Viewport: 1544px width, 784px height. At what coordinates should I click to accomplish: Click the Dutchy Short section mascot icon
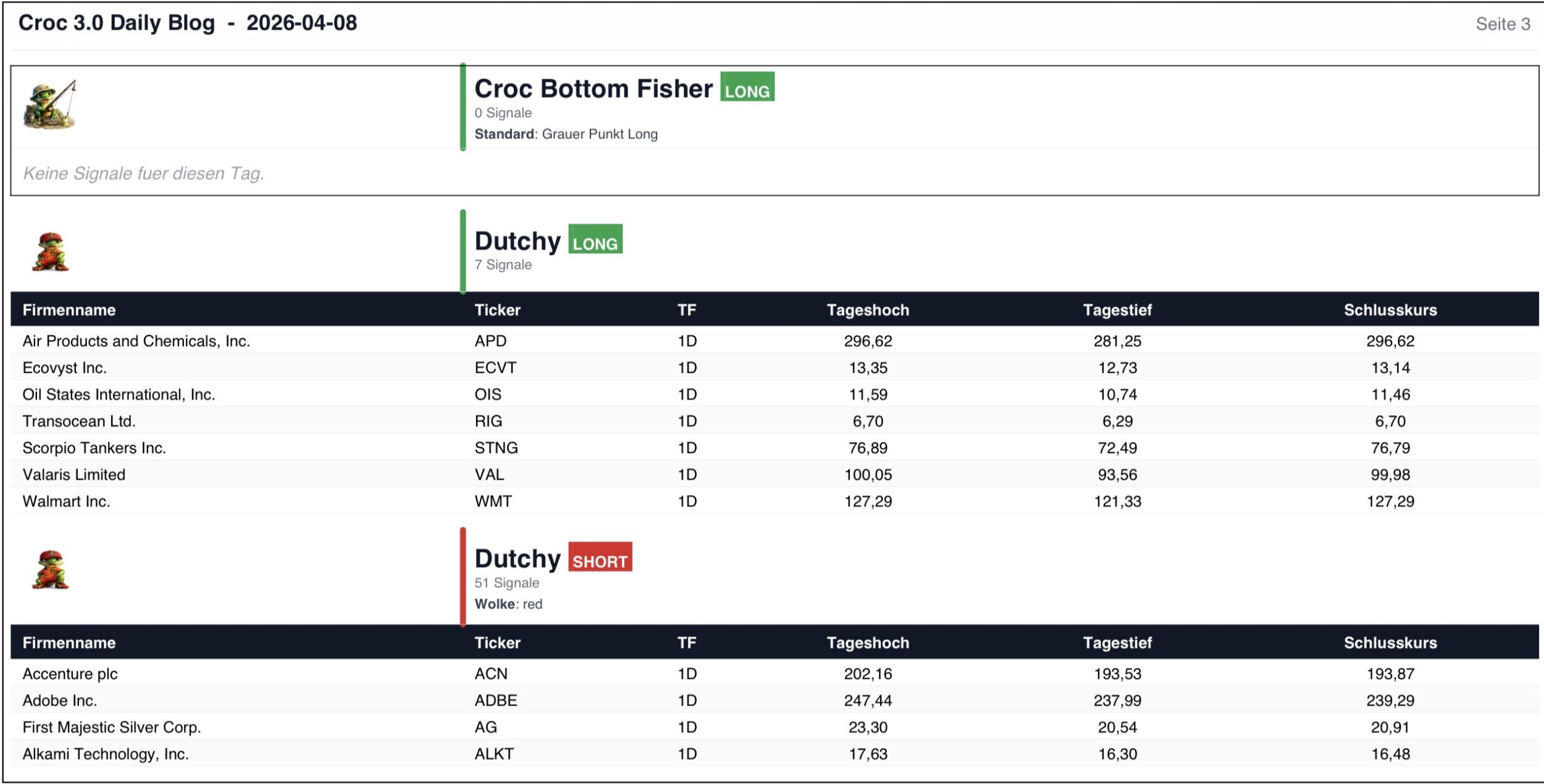point(50,570)
